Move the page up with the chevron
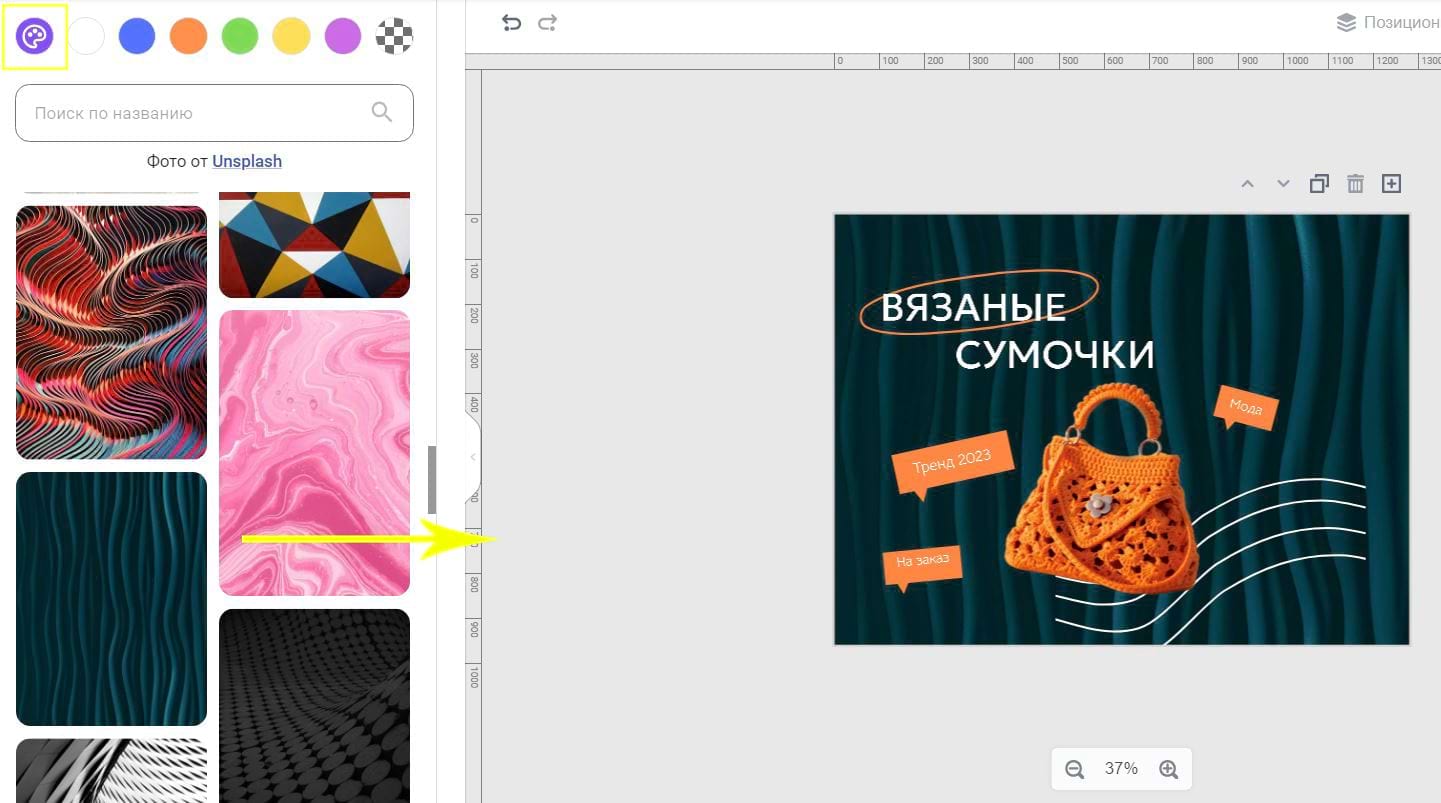This screenshot has height=803, width=1441. tap(1247, 184)
